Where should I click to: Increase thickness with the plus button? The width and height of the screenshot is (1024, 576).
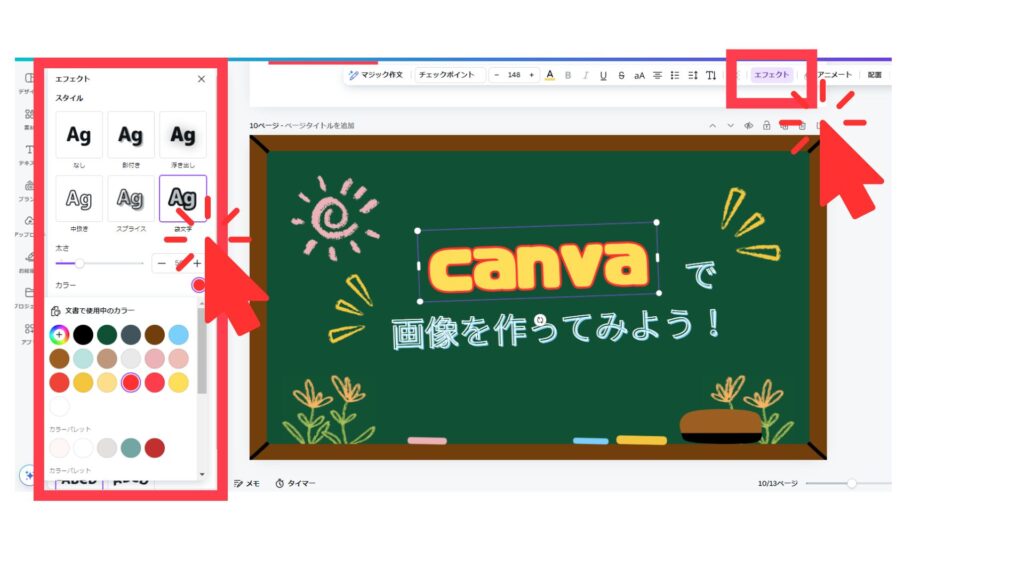click(197, 263)
